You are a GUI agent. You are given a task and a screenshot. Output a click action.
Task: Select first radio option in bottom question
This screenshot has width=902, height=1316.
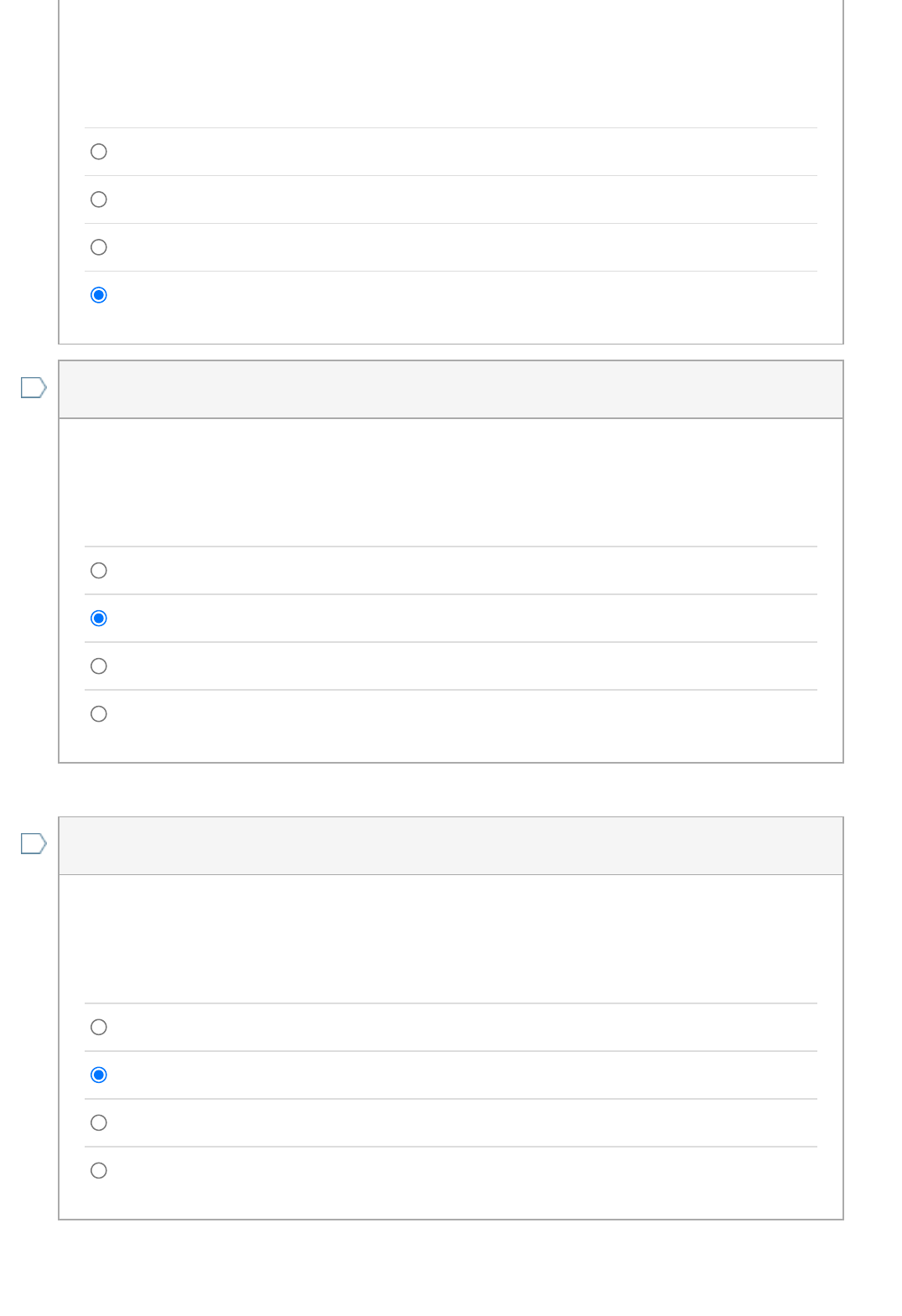[99, 1028]
